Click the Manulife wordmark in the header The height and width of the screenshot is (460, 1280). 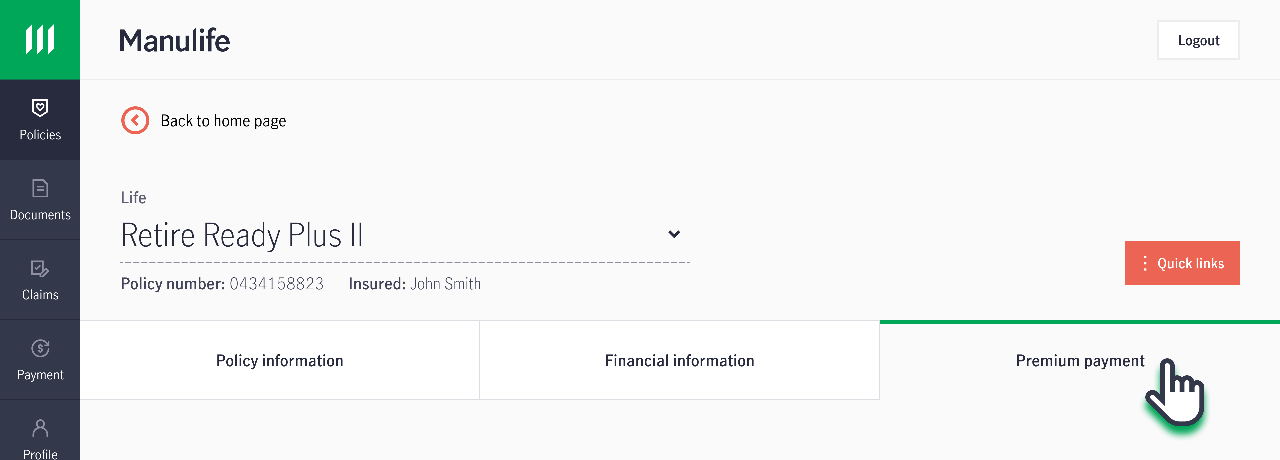pyautogui.click(x=175, y=40)
